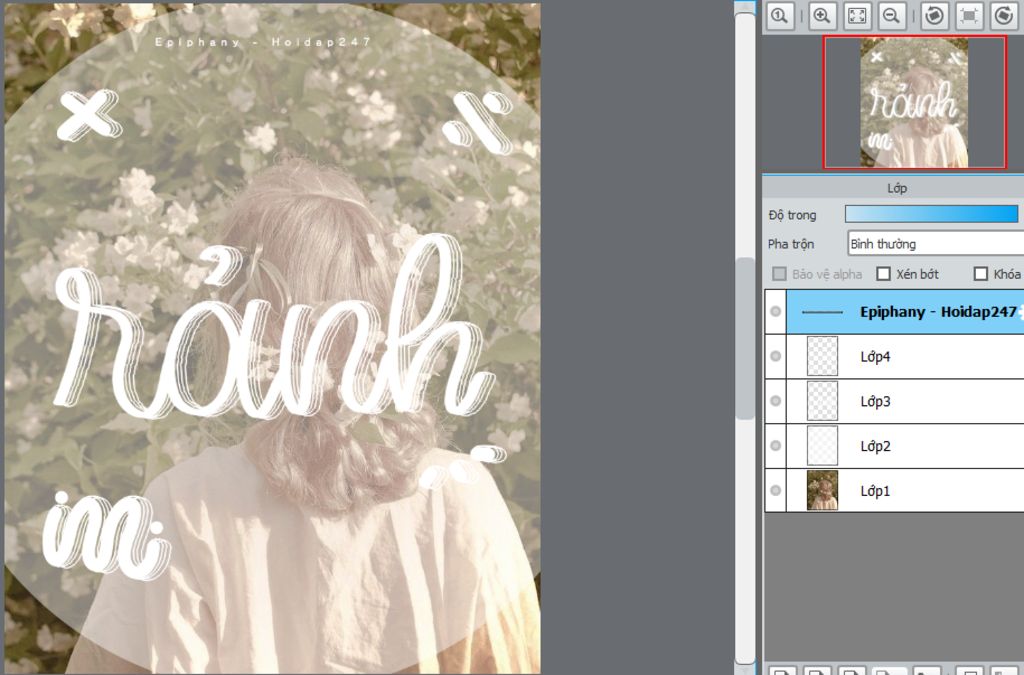Select layer named Lớp3
This screenshot has width=1024, height=675.
point(875,401)
